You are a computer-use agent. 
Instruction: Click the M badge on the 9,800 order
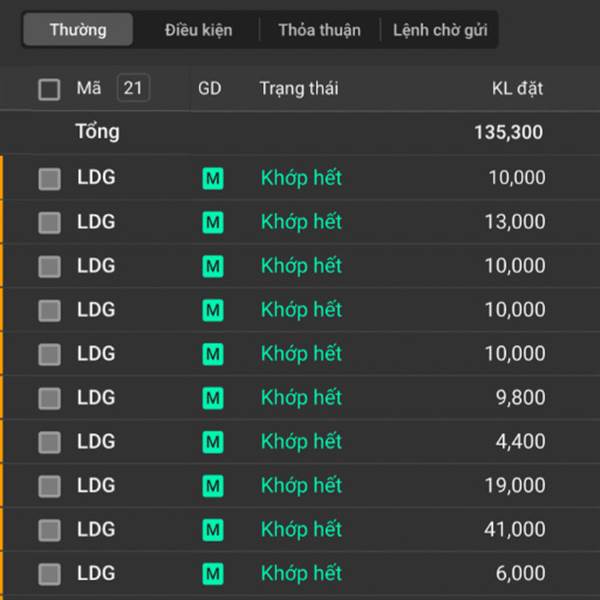[x=212, y=398]
